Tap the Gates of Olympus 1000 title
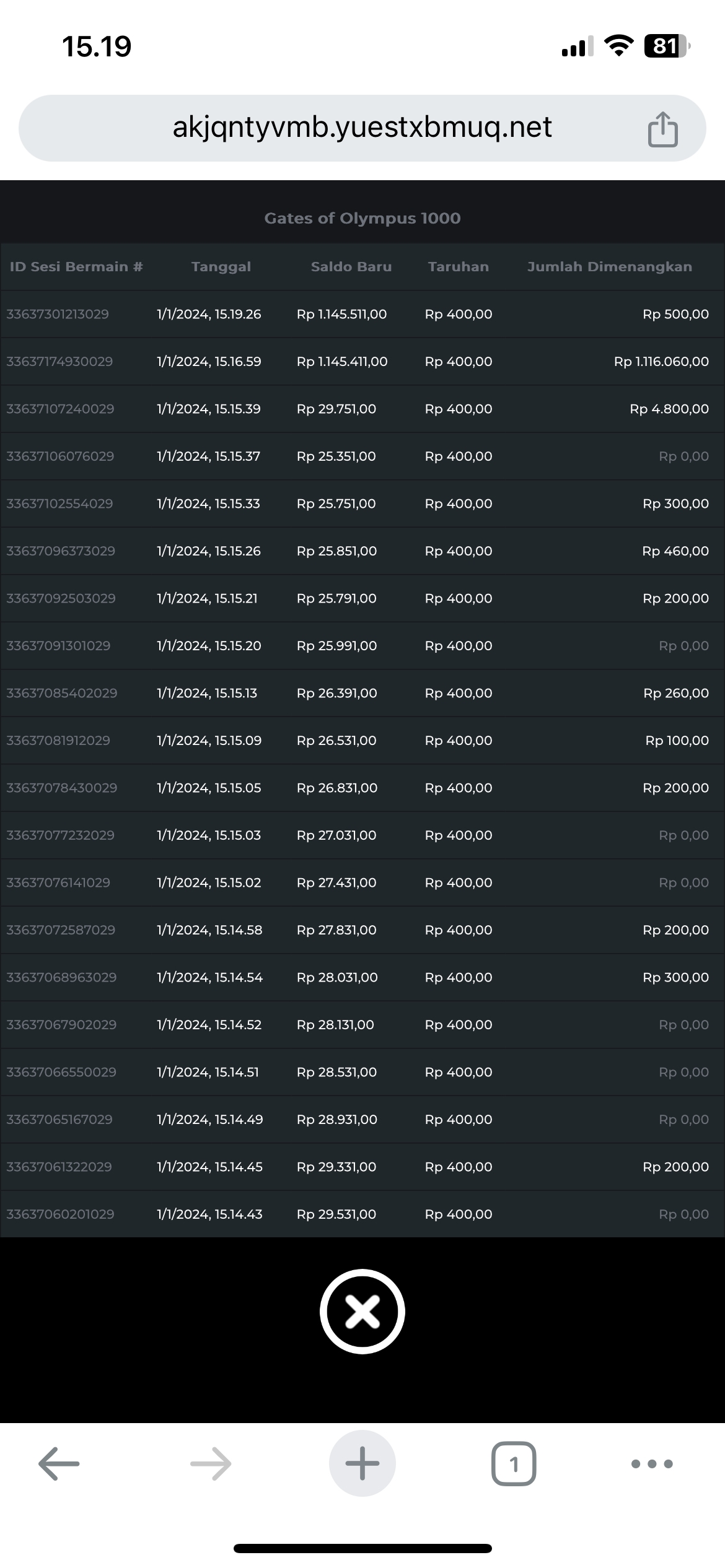 [x=362, y=219]
